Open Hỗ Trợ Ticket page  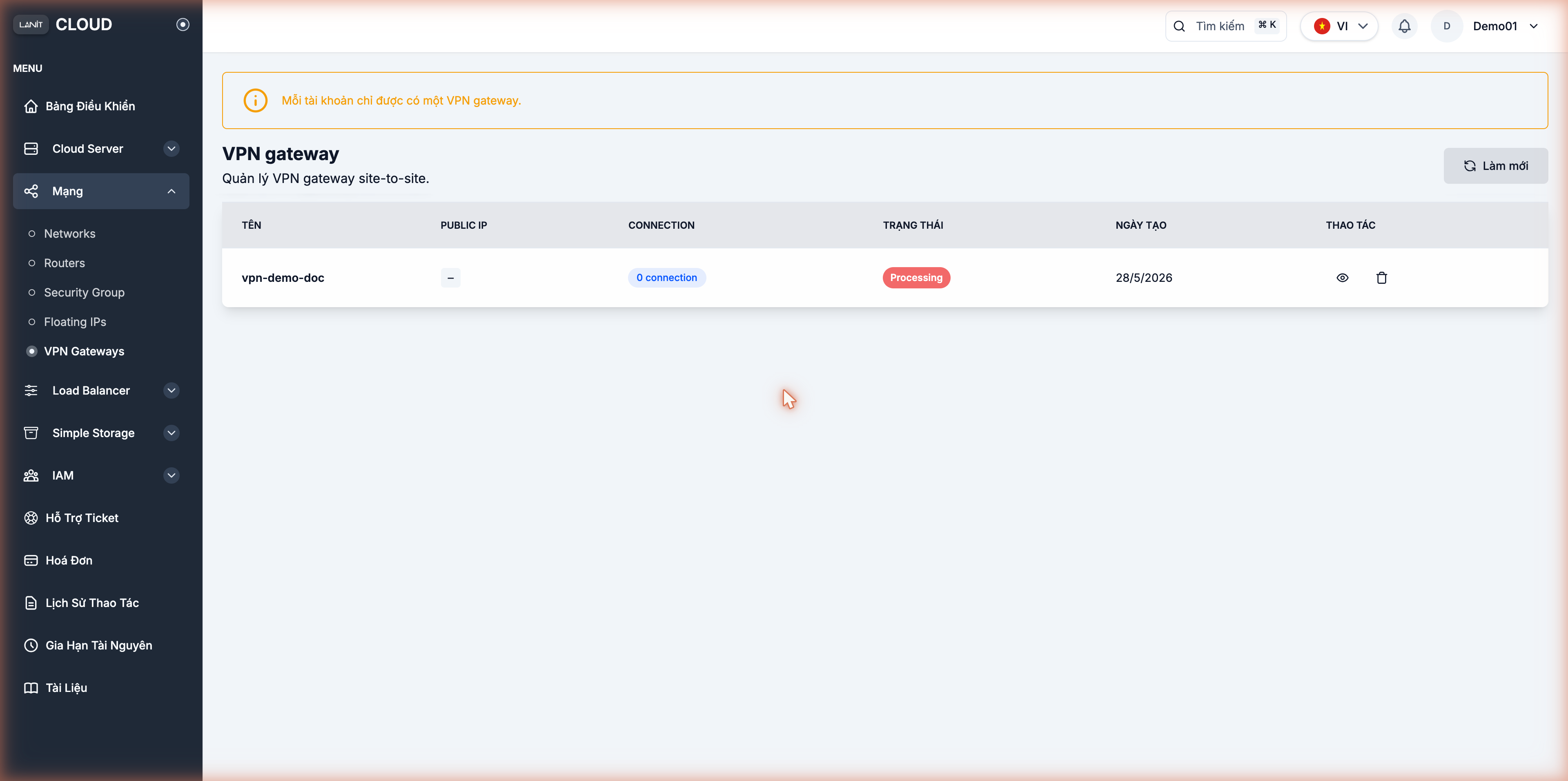tap(82, 518)
